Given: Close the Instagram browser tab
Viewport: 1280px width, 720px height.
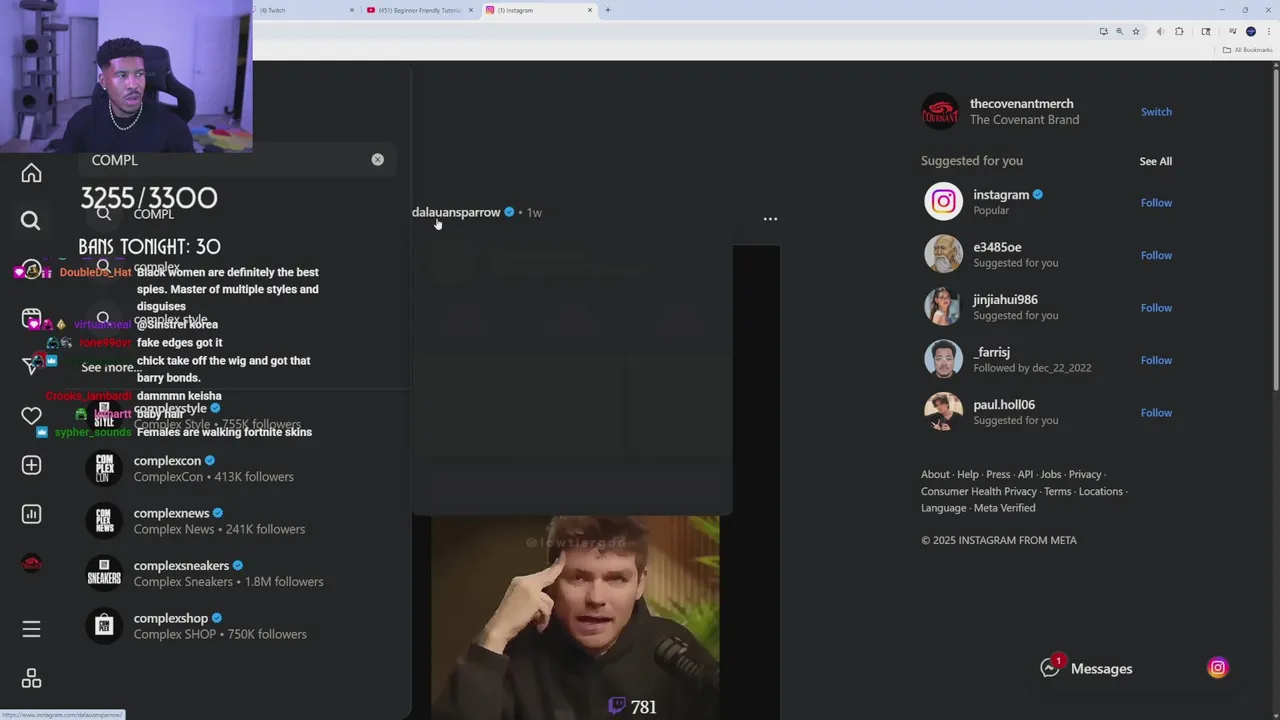Looking at the screenshot, I should (x=590, y=10).
